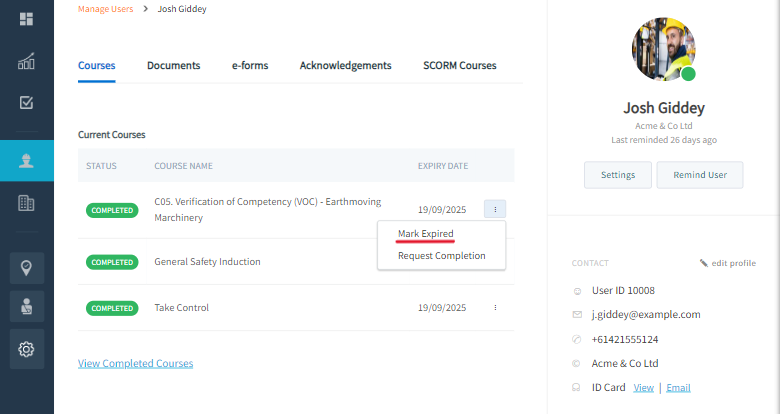This screenshot has height=414, width=780.
Task: Click the pencil icon beside edit profile
Action: (704, 263)
